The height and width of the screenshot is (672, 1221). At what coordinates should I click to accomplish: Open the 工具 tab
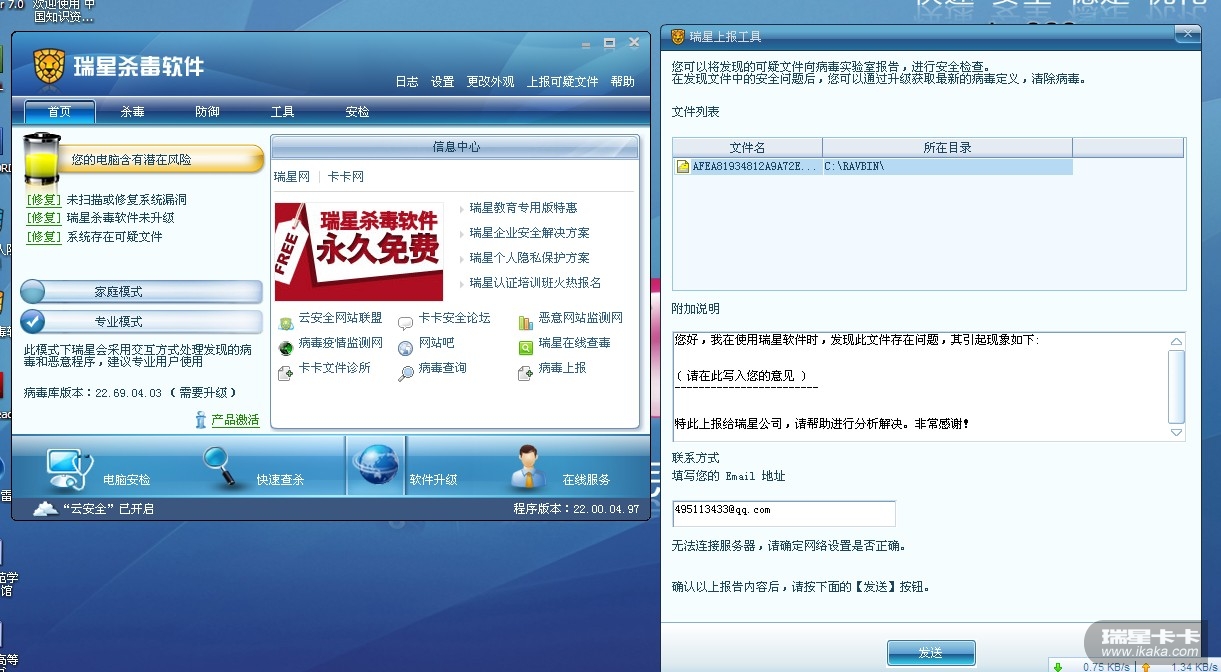282,111
